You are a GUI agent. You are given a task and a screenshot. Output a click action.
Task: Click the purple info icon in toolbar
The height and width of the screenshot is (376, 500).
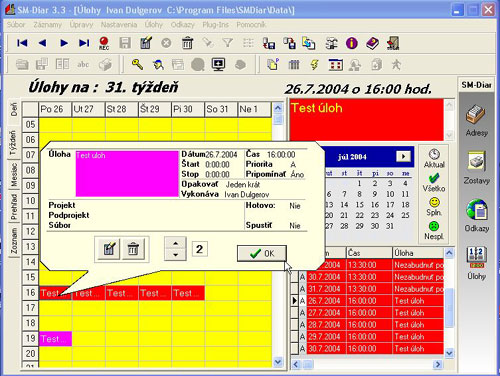[x=352, y=43]
